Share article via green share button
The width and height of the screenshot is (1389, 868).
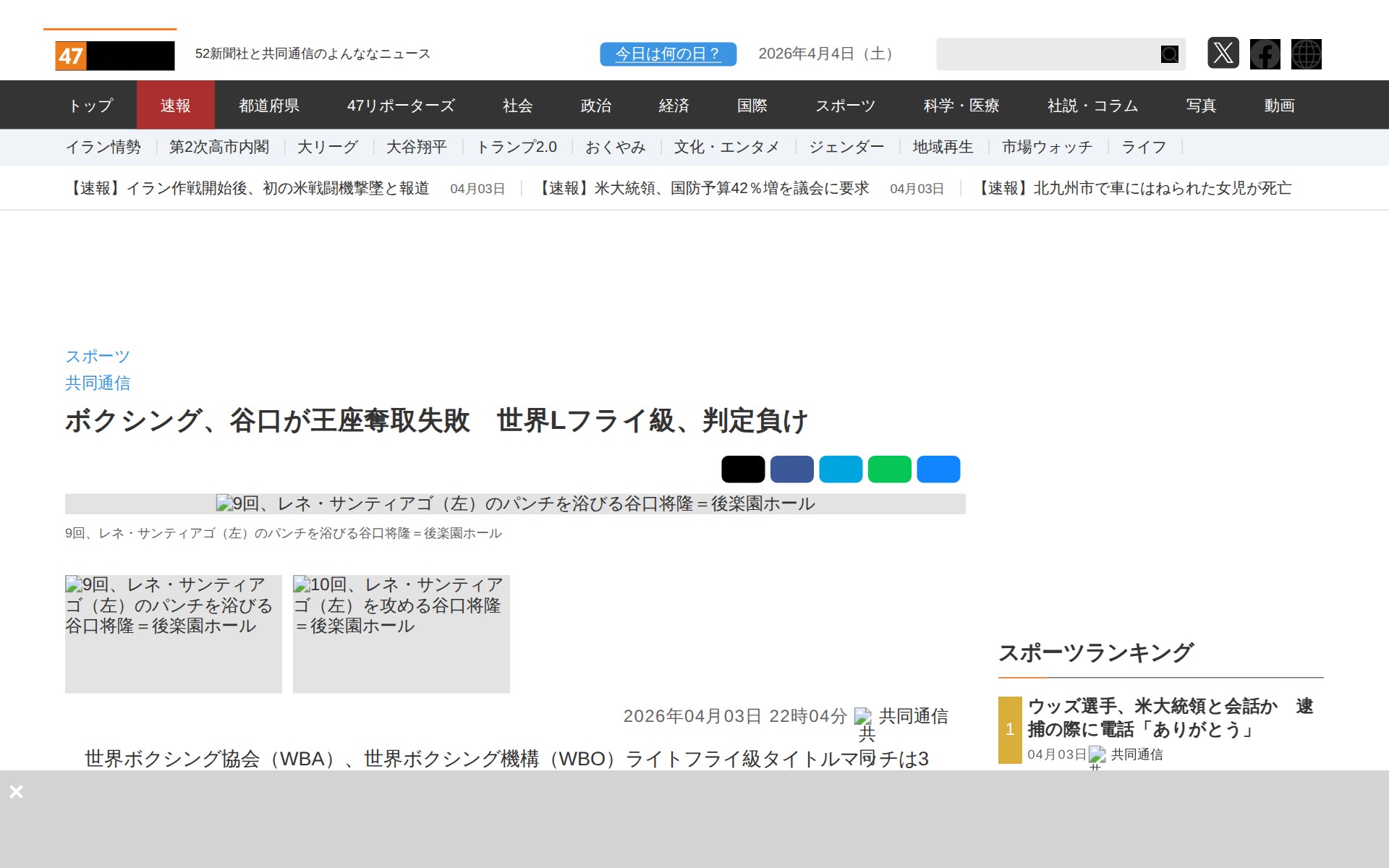click(x=889, y=469)
